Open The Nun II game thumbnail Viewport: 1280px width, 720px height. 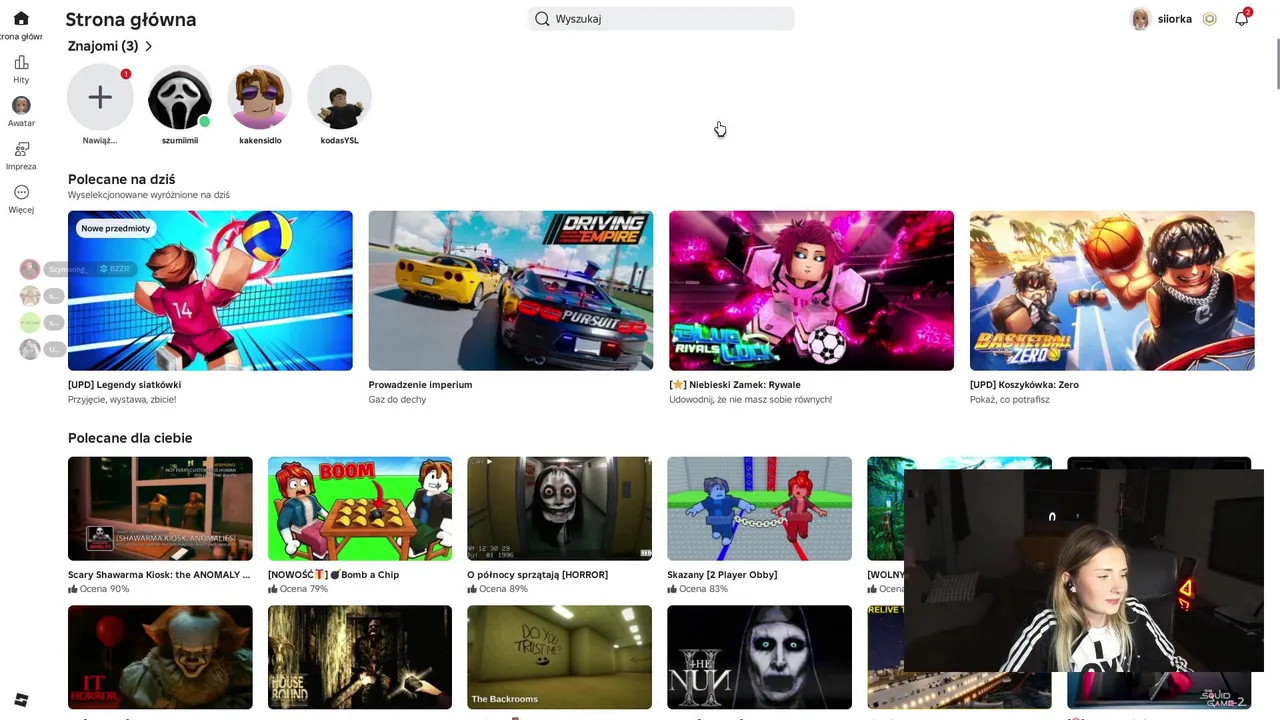[759, 657]
